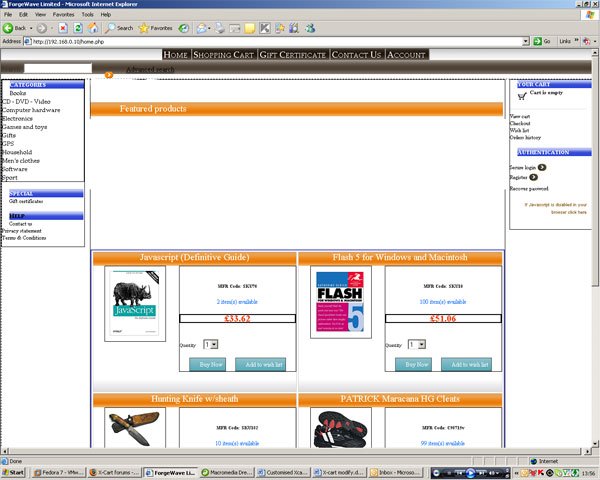Click the orange search go button
Screen dimensions: 600x480
(x=108, y=74)
